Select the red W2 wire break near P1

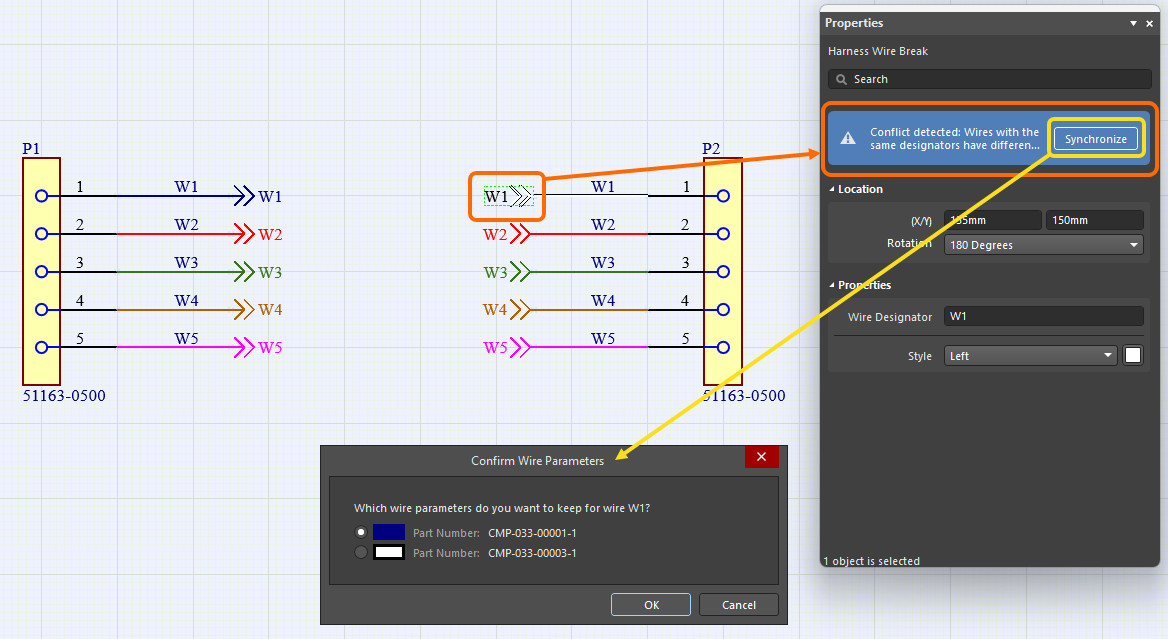[258, 235]
